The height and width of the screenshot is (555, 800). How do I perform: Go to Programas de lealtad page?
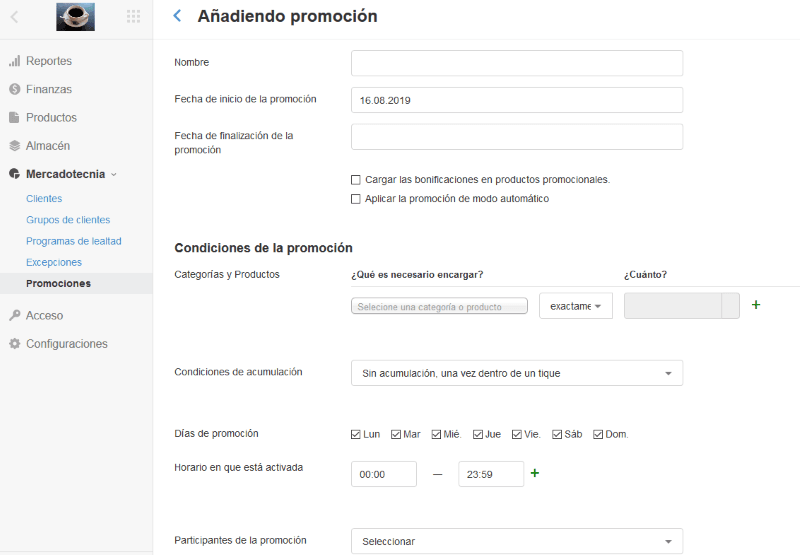coord(74,241)
